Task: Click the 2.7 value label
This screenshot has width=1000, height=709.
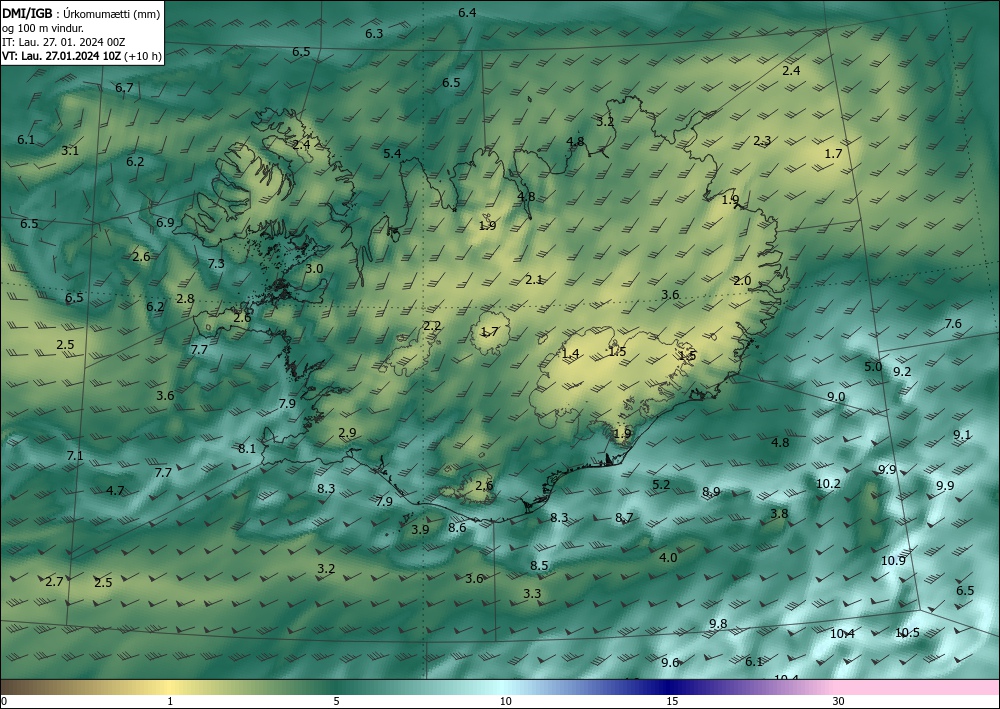Action: point(54,581)
